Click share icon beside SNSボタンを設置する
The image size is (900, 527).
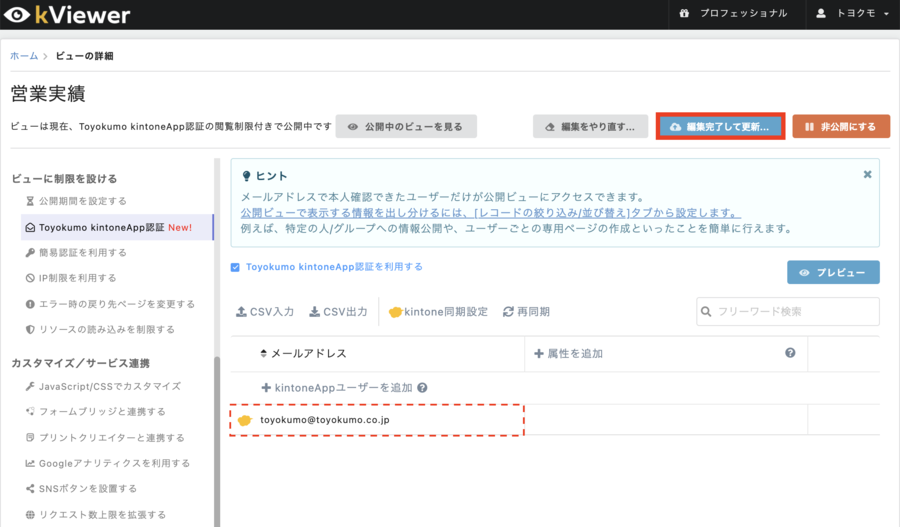click(30, 489)
